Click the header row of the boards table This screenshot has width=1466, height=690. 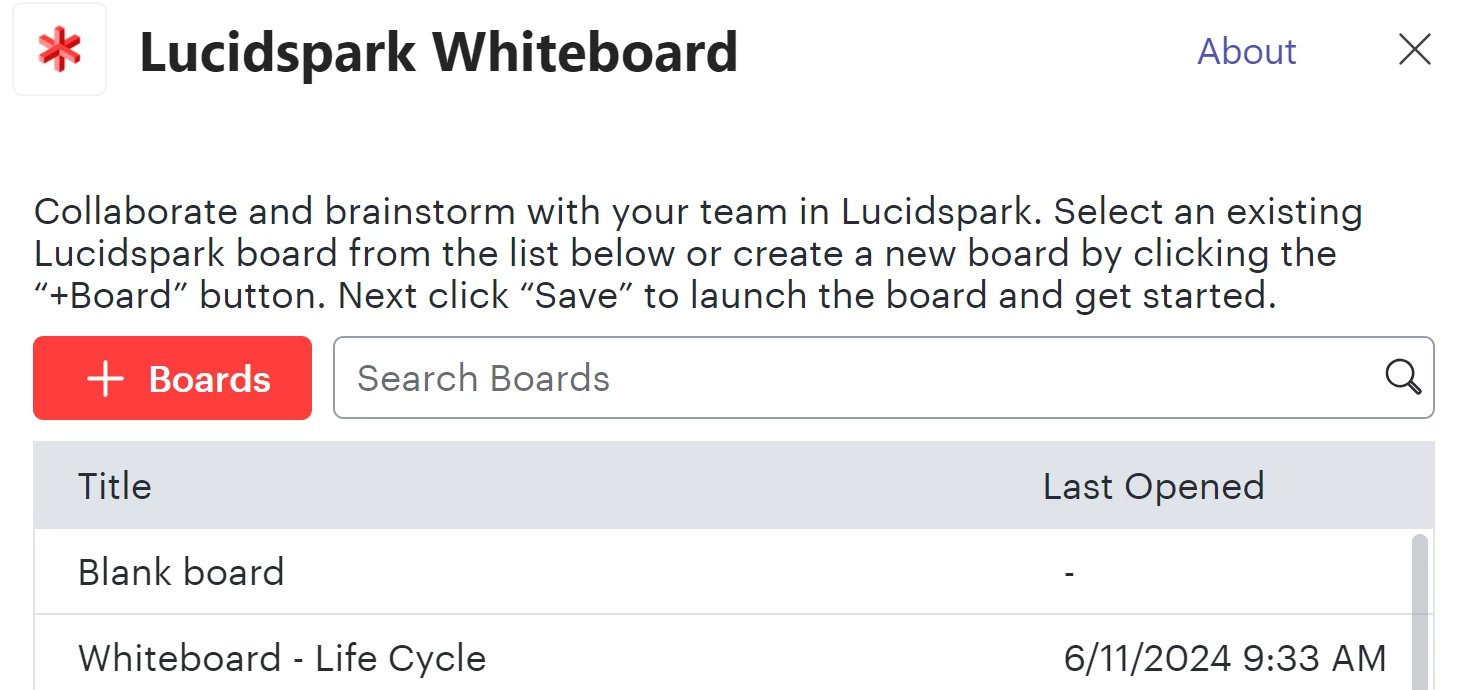[x=700, y=486]
